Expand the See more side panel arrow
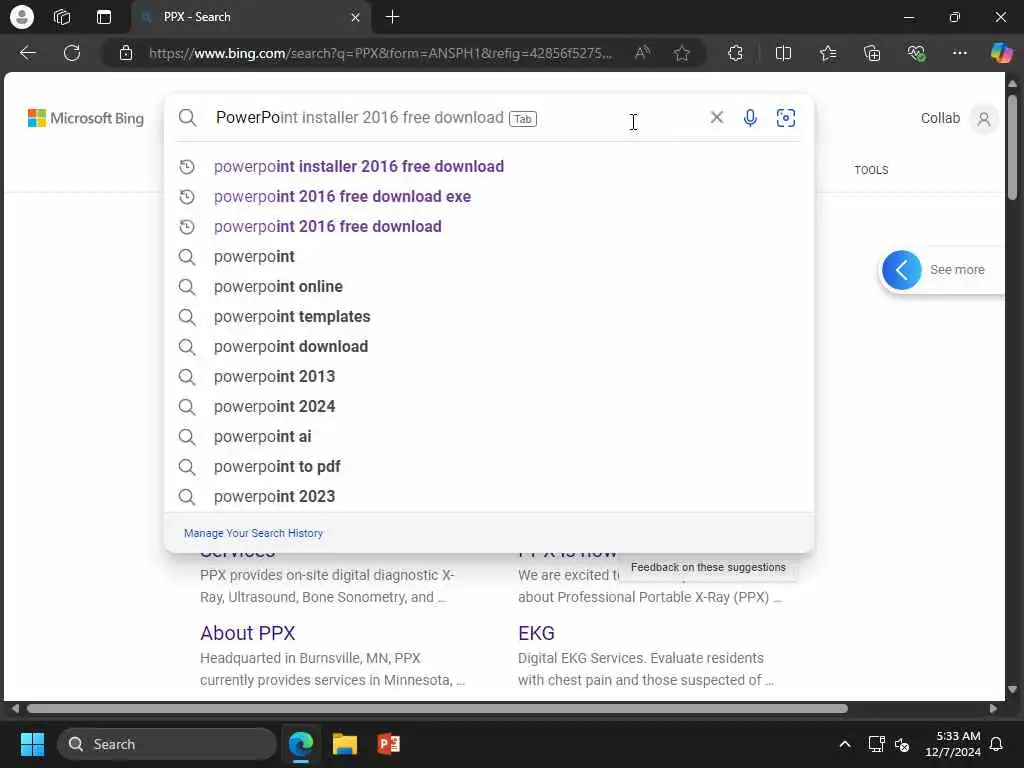 [x=902, y=270]
